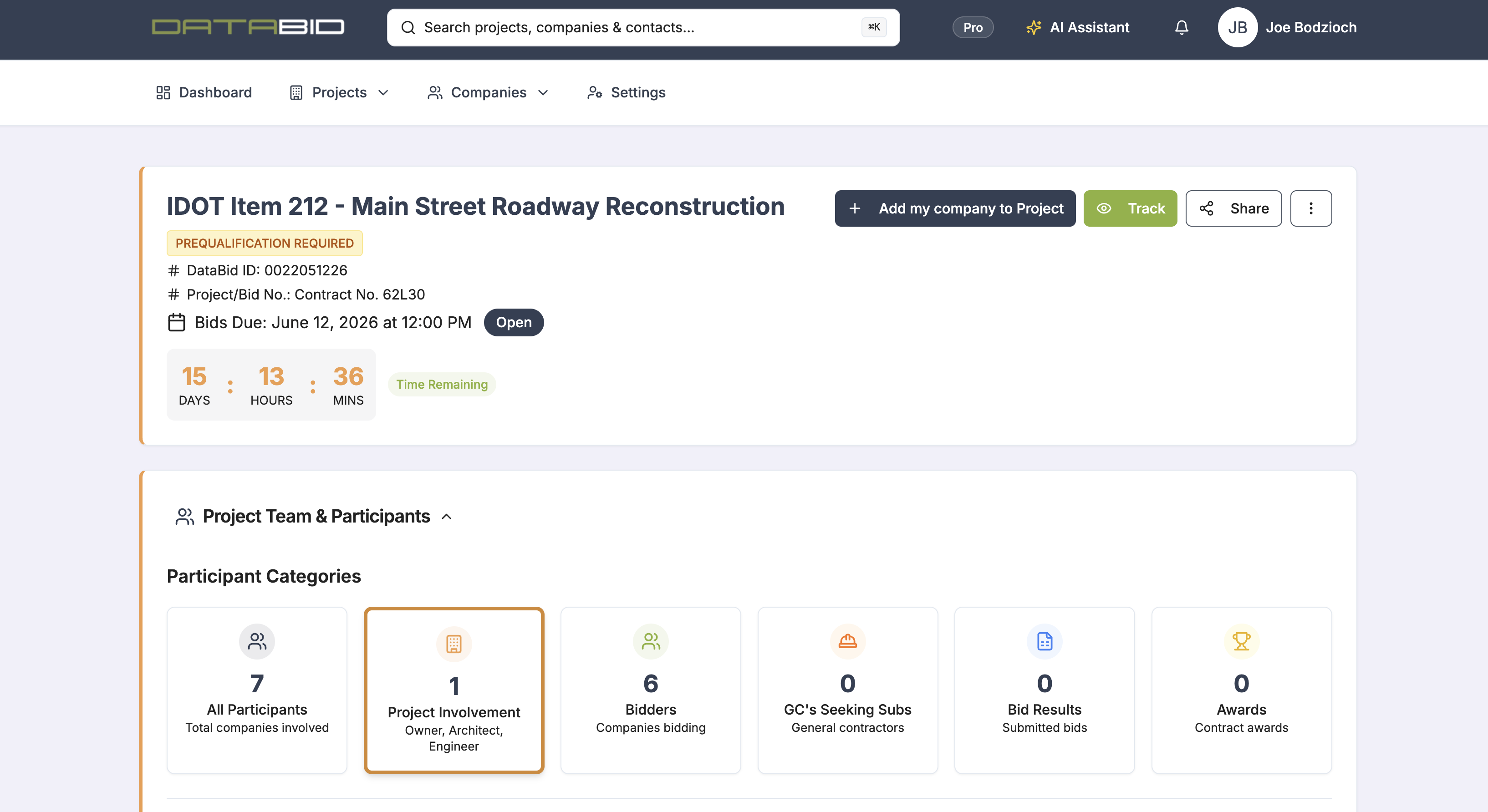
Task: Collapse the Project Team & Participants section
Action: pyautogui.click(x=446, y=516)
